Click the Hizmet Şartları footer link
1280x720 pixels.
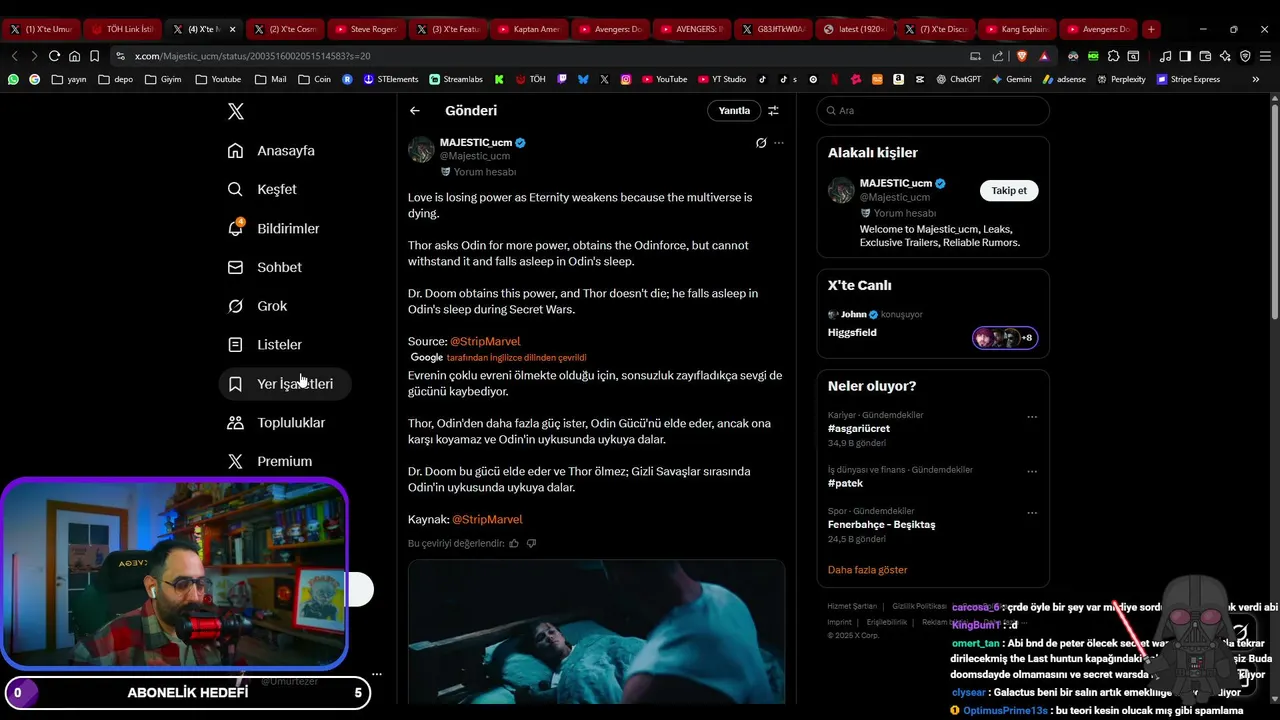click(852, 606)
